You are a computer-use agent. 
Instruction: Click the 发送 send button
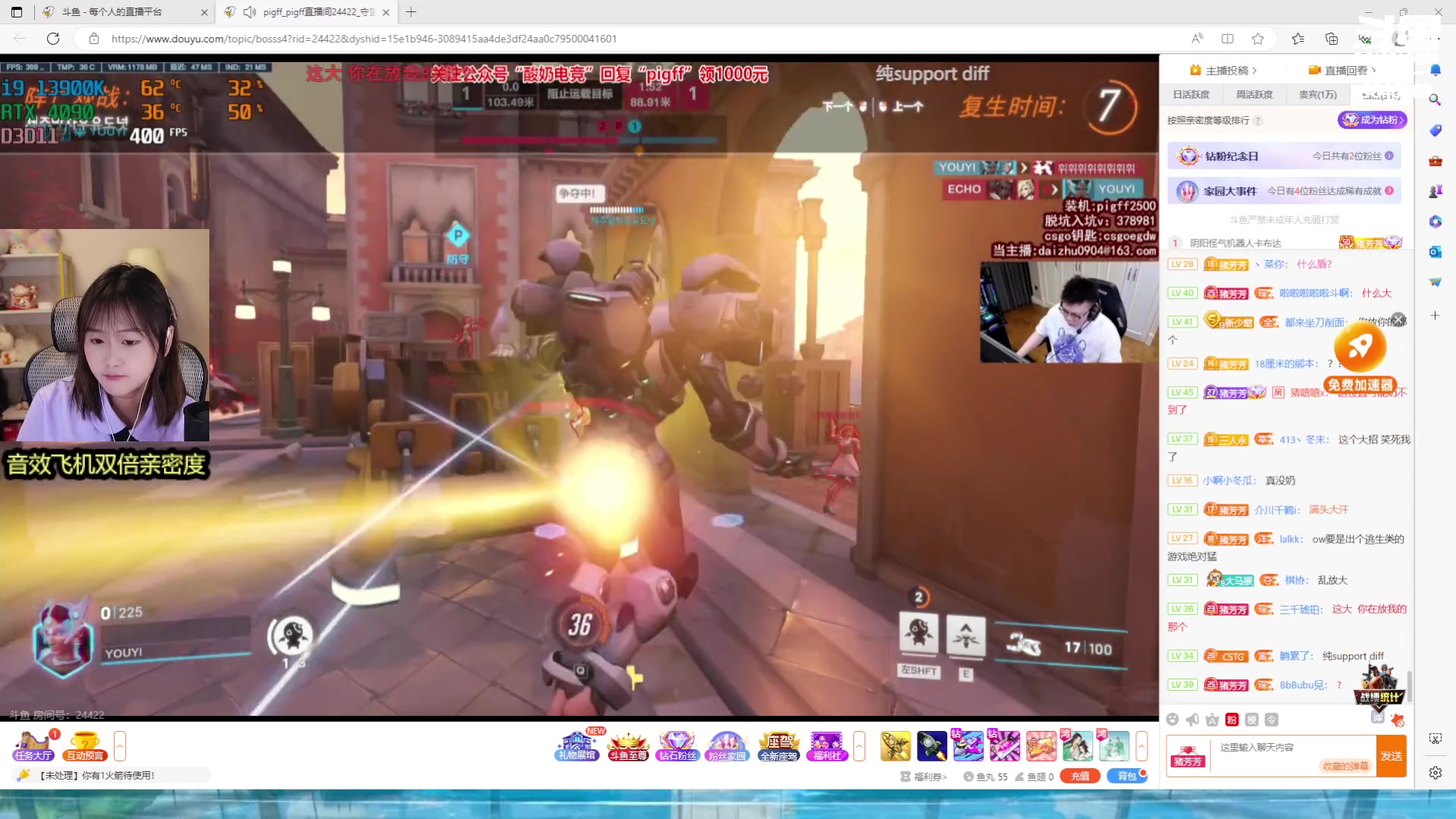pos(1391,756)
